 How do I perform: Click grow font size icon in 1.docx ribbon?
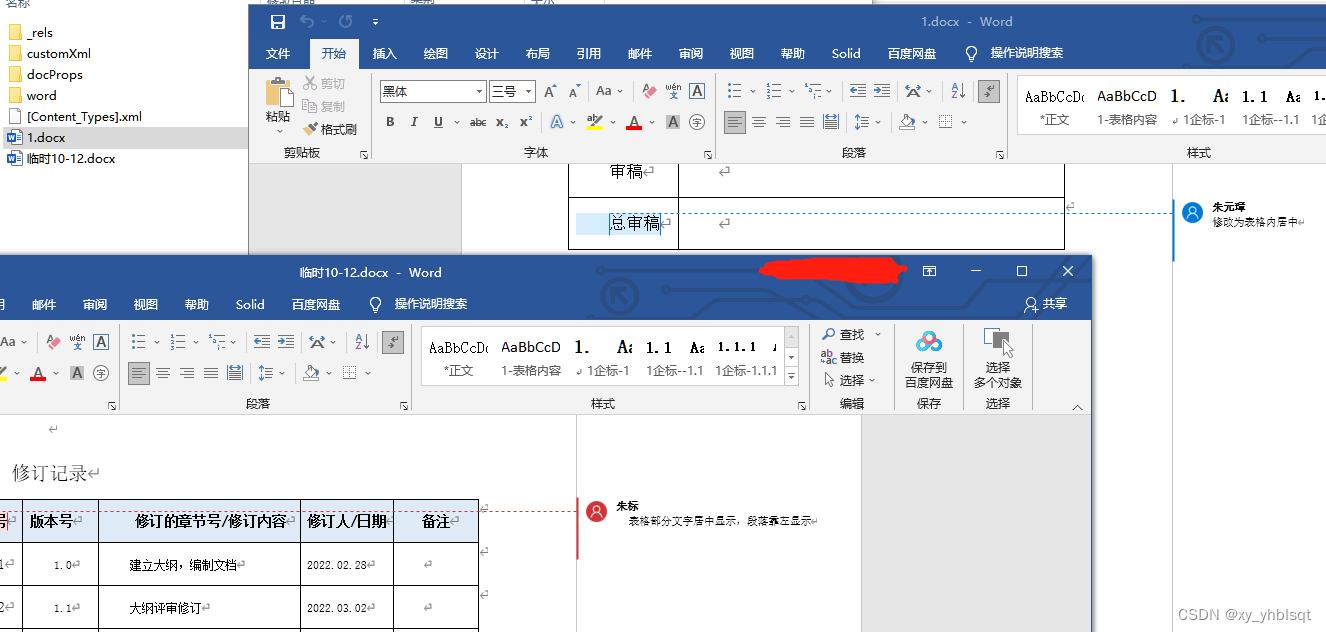pos(550,91)
